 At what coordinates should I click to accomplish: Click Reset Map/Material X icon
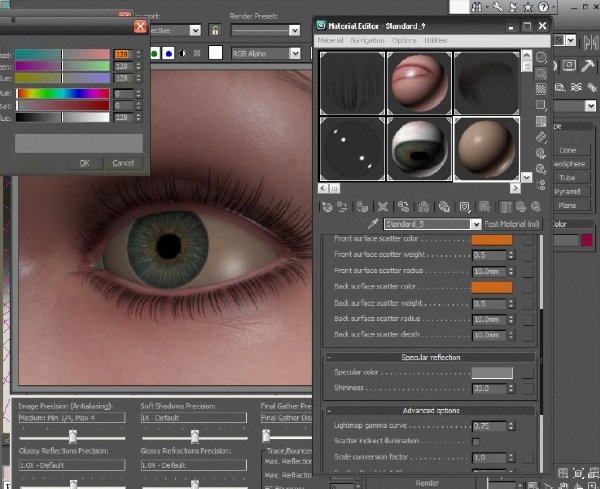383,207
